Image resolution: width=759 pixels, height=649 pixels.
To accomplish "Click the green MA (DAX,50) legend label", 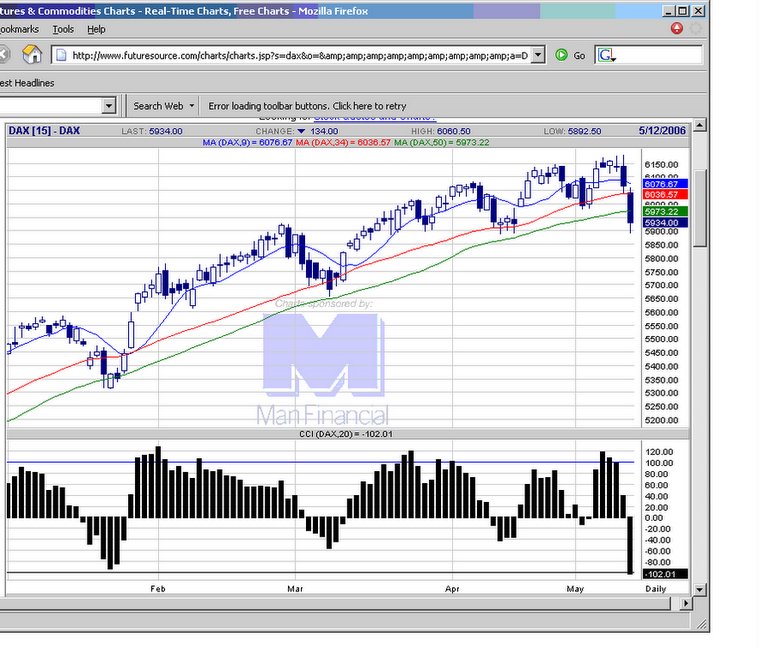I will 441,143.
